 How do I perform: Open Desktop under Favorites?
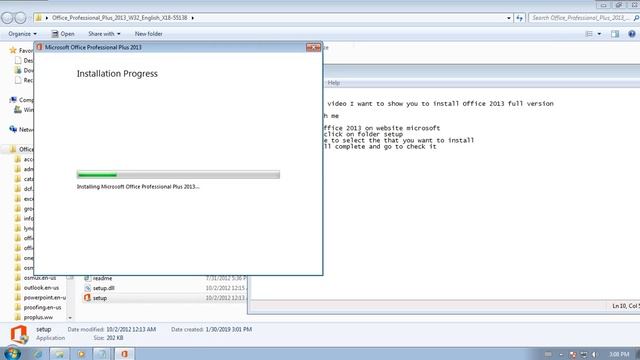pyautogui.click(x=24, y=60)
